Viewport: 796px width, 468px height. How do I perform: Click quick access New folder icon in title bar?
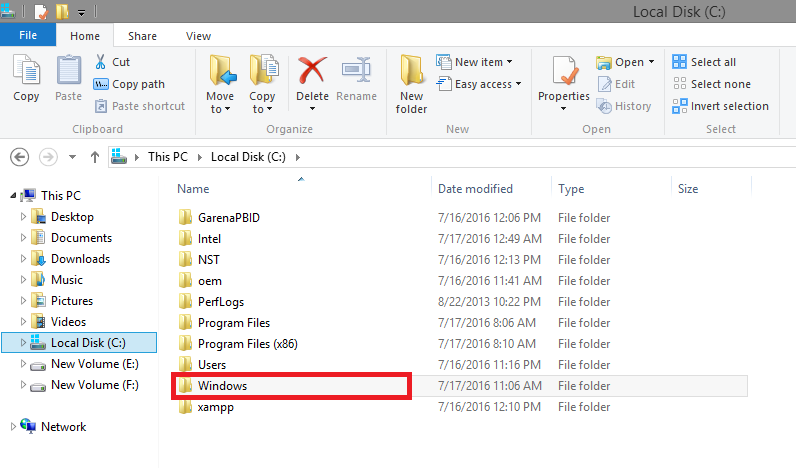pyautogui.click(x=62, y=11)
